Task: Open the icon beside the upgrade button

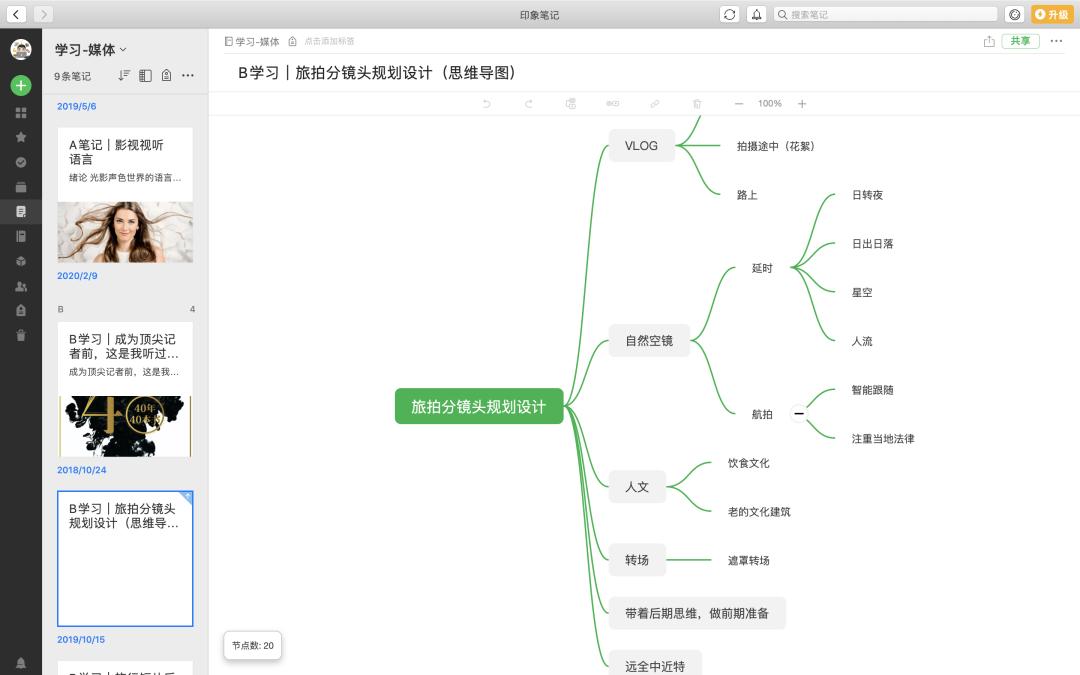Action: (x=1015, y=14)
